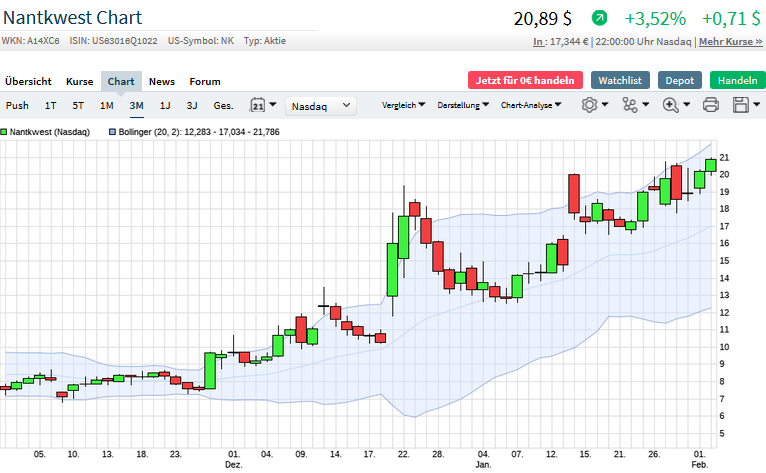766x473 pixels.
Task: Click the 21 price axis label
Action: [724, 157]
